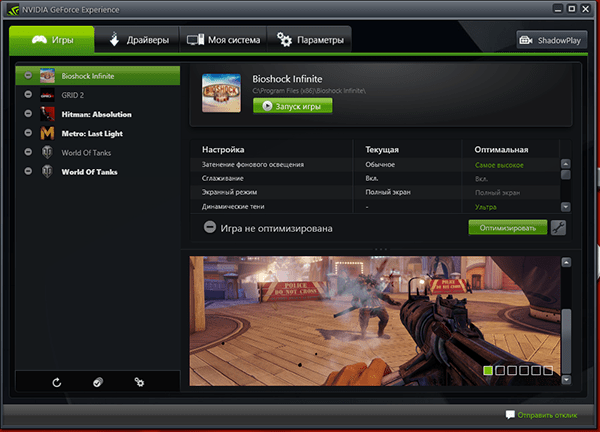Viewport: 600px width, 432px height.
Task: Click the speech bubble feedback icon
Action: tap(510, 415)
